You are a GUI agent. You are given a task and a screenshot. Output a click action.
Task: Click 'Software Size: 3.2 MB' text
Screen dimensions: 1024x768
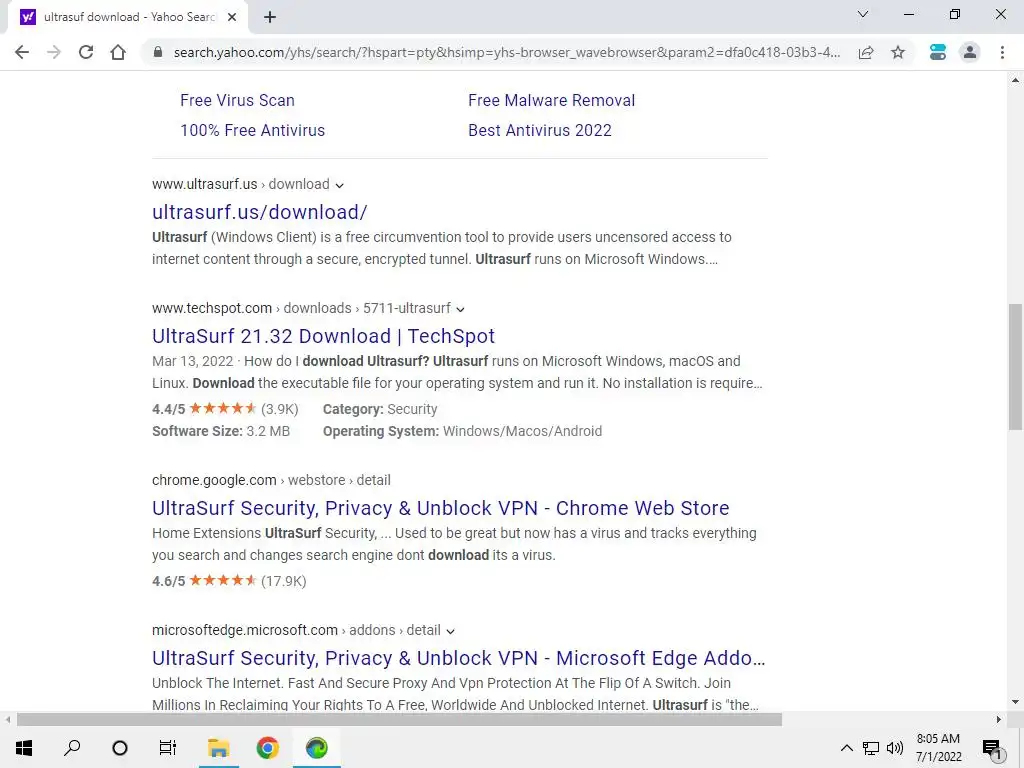[221, 431]
